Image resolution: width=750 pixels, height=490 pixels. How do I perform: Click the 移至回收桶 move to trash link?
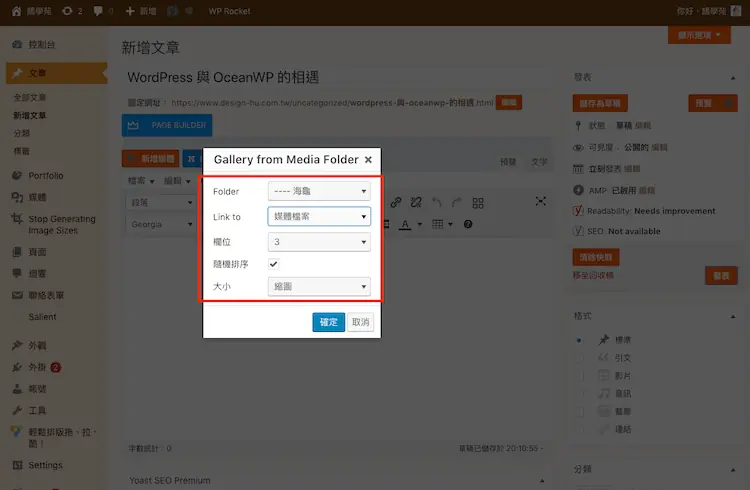593,275
